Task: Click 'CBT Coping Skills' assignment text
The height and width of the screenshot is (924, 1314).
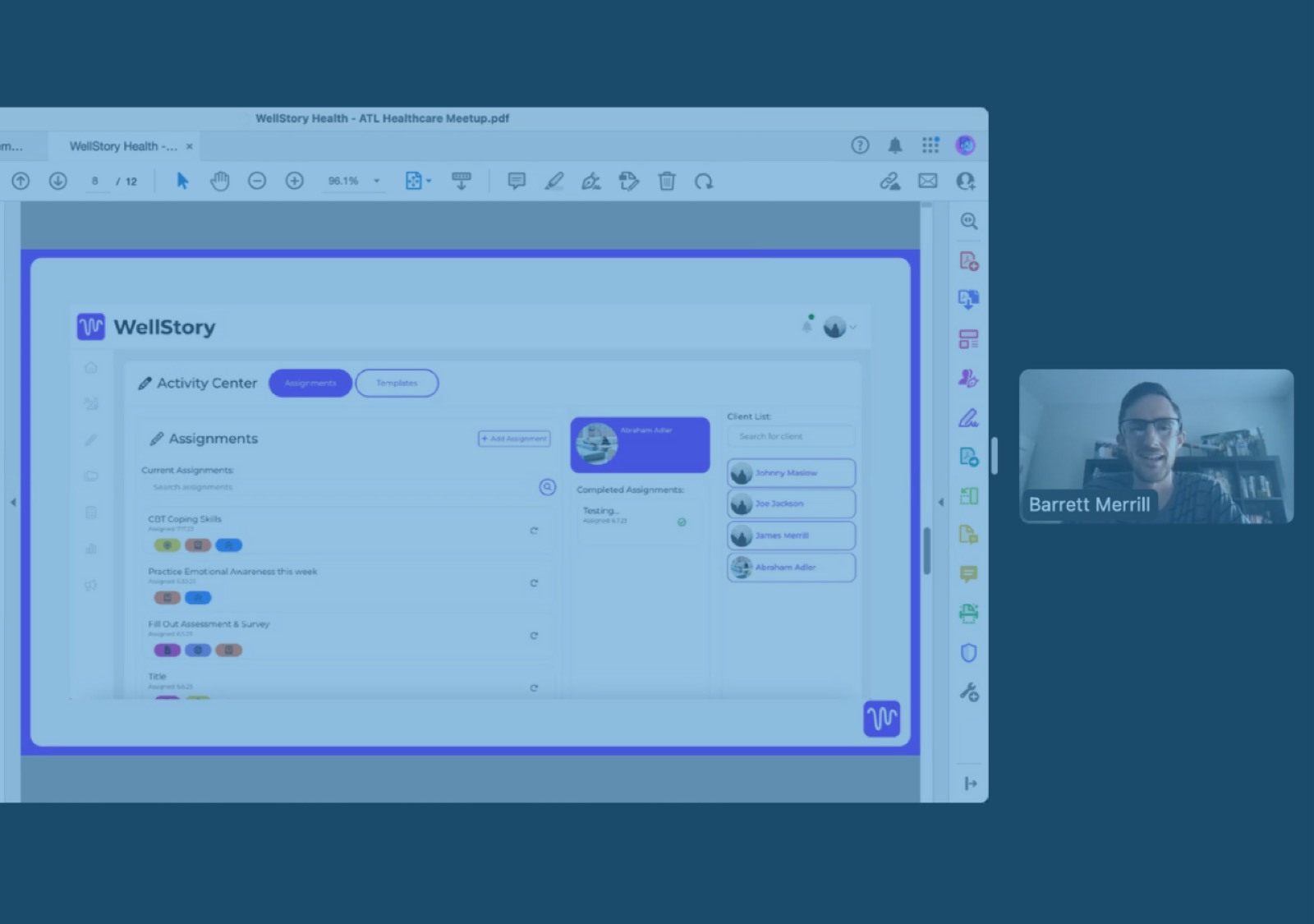Action: tap(185, 519)
